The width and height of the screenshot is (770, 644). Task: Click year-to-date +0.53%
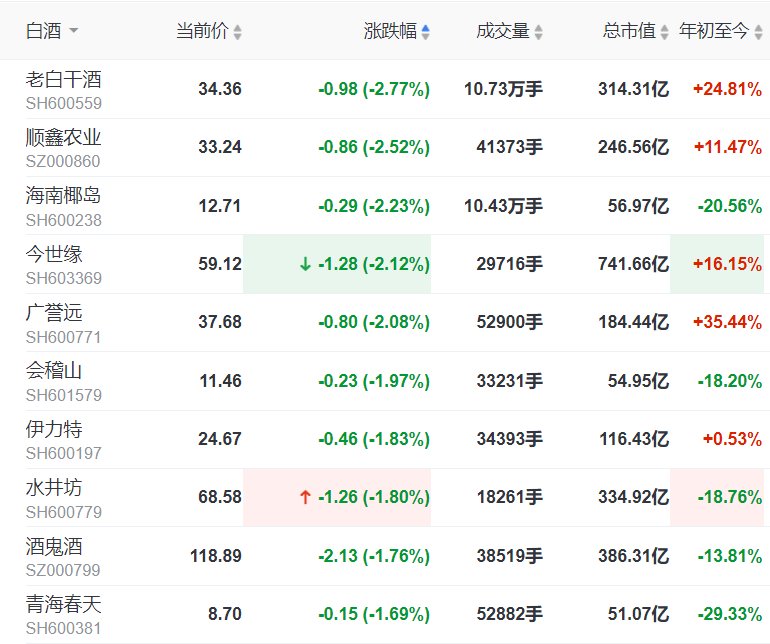pyautogui.click(x=732, y=439)
